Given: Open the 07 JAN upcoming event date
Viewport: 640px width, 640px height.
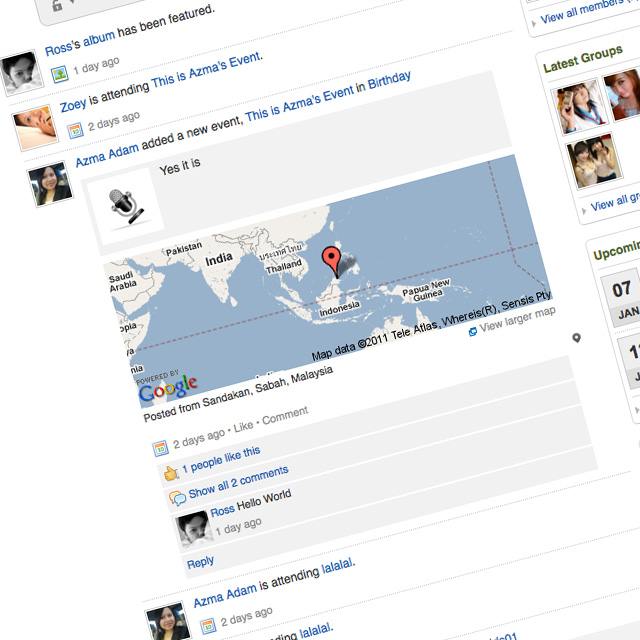Looking at the screenshot, I should point(623,298).
